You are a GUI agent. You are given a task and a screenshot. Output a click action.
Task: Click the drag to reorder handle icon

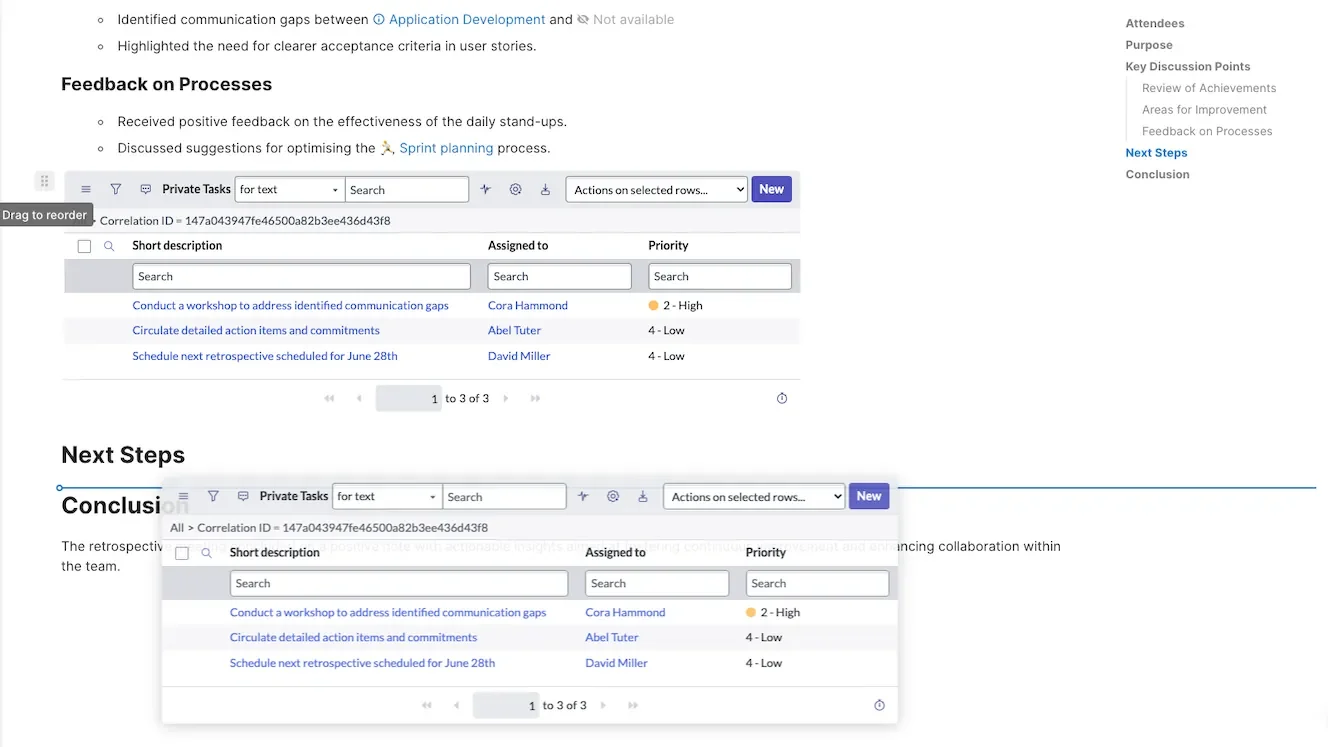[44, 181]
